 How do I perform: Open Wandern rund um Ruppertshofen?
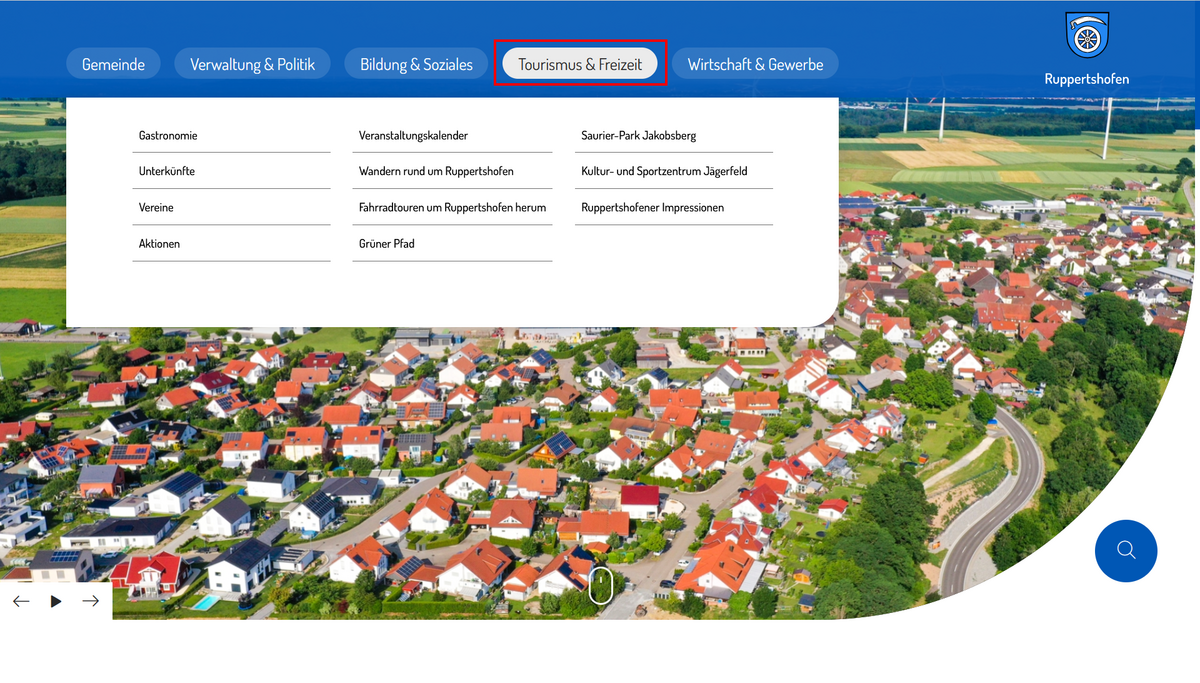point(452,171)
